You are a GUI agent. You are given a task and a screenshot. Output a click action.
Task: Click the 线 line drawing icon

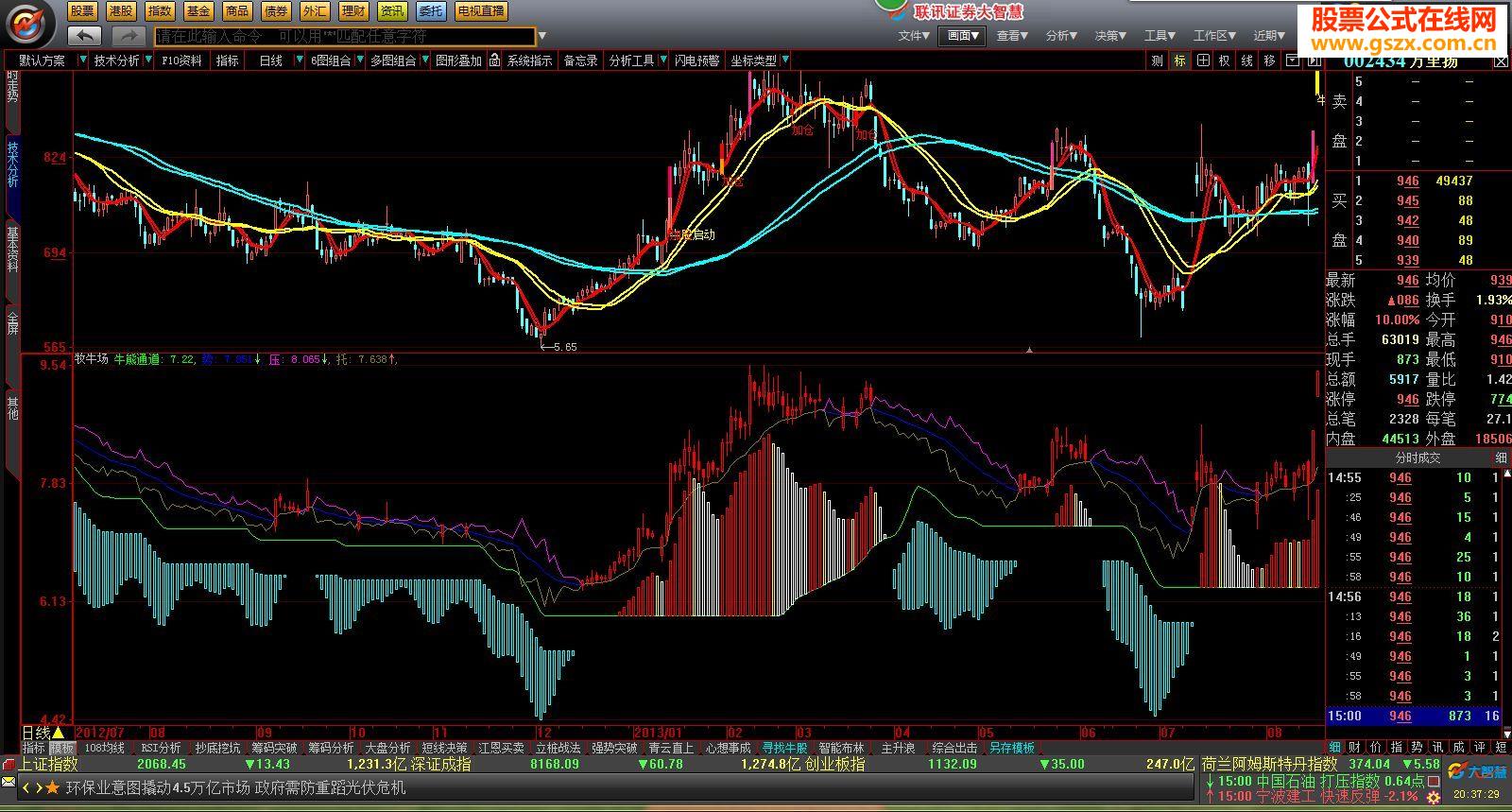(1246, 60)
